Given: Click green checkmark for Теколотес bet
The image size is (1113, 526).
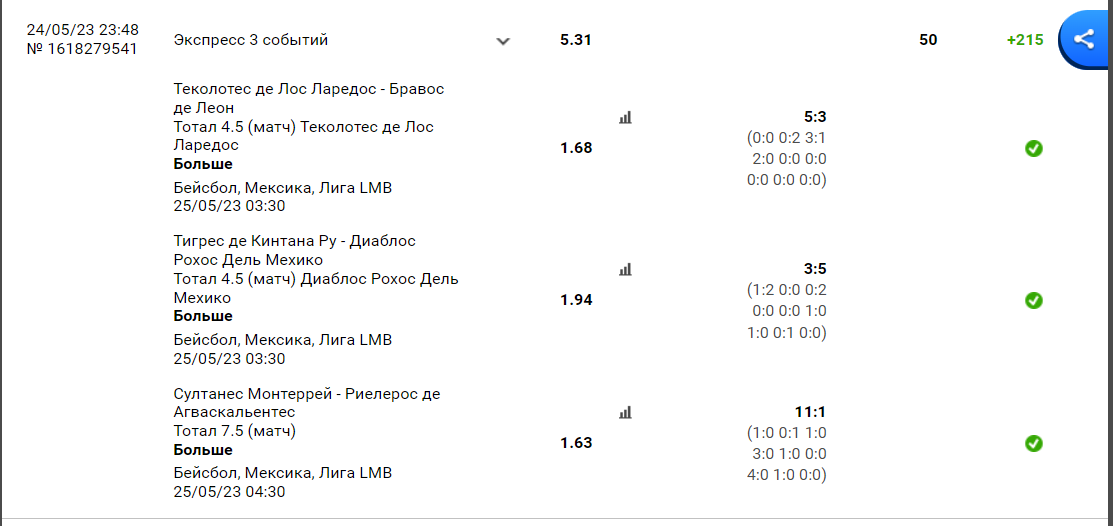Looking at the screenshot, I should (1034, 148).
